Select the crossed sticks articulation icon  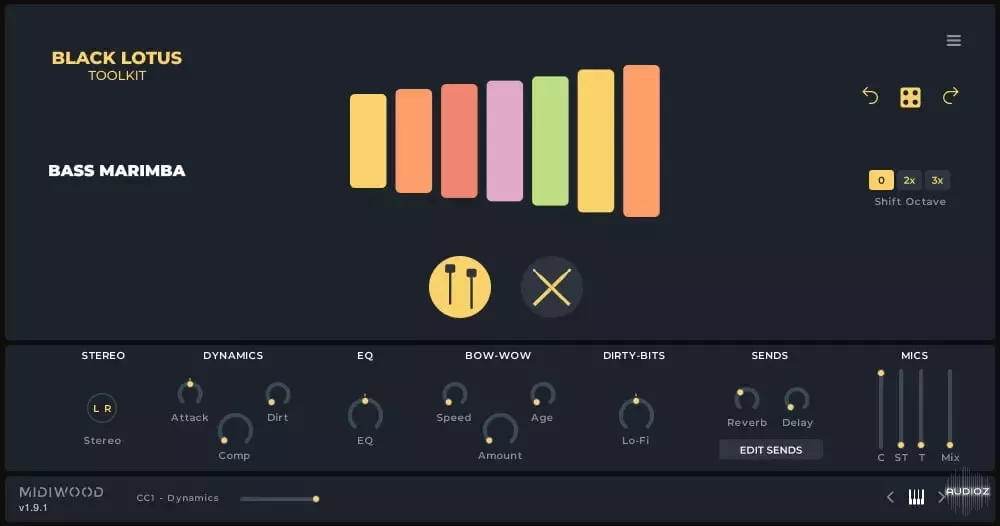552,287
